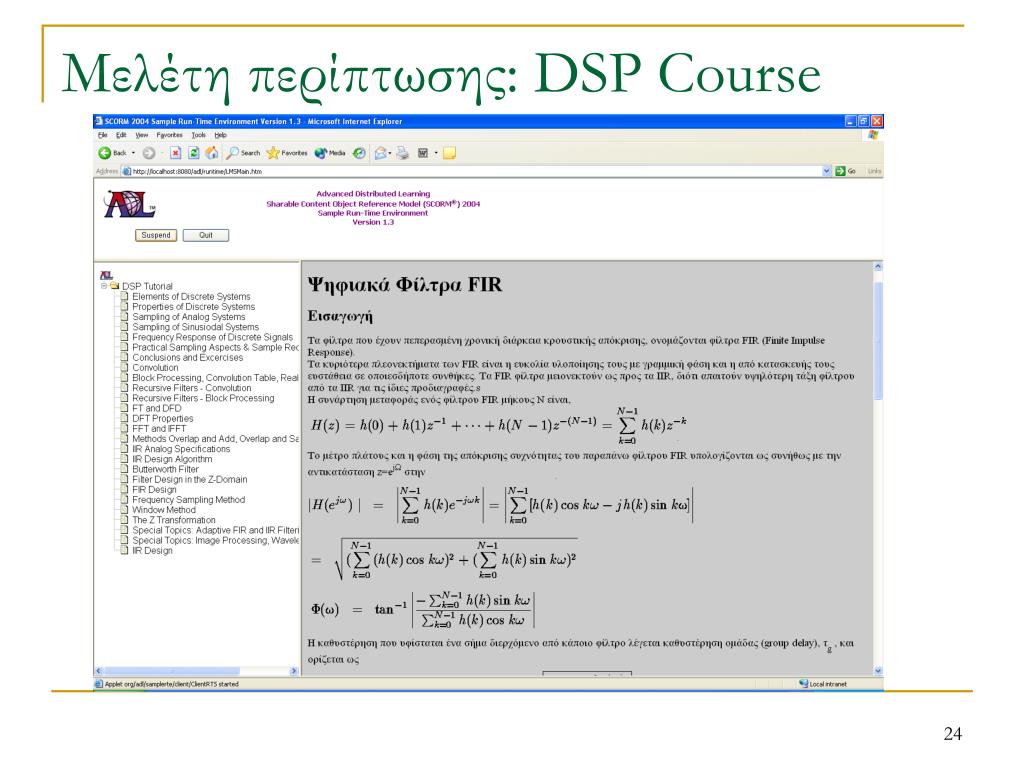Viewport: 1024px width, 768px height.
Task: Click the yellow note icon in toolbar
Action: (449, 153)
